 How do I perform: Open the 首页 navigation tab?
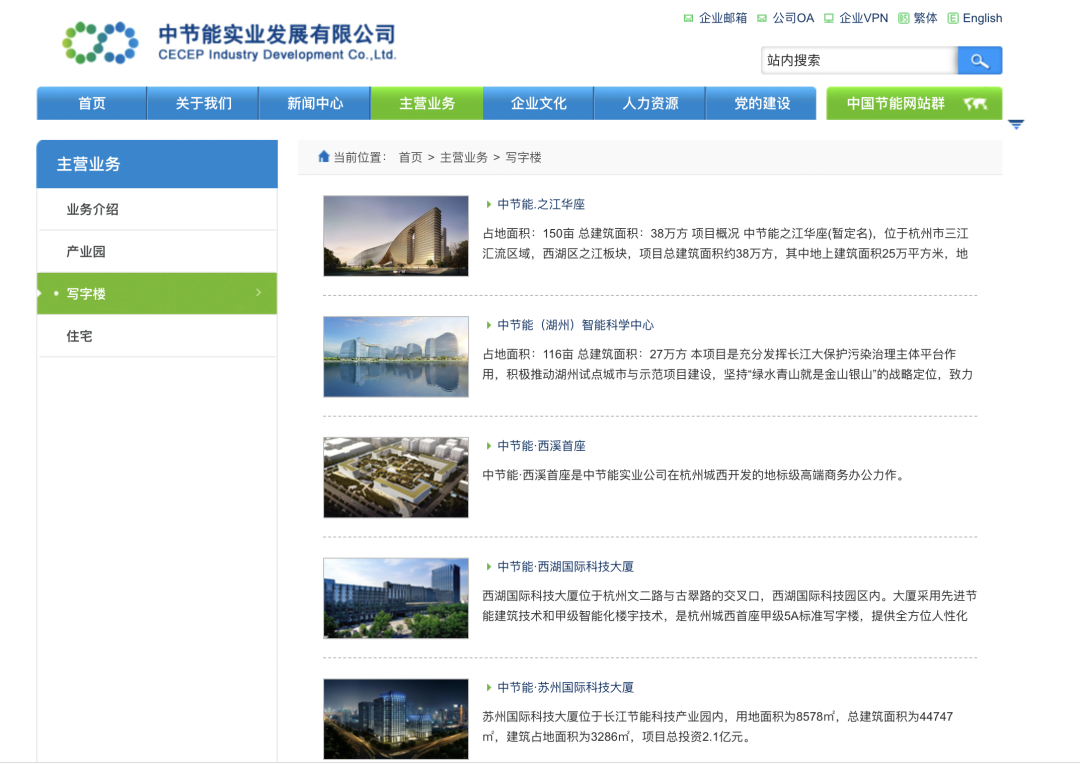click(92, 103)
